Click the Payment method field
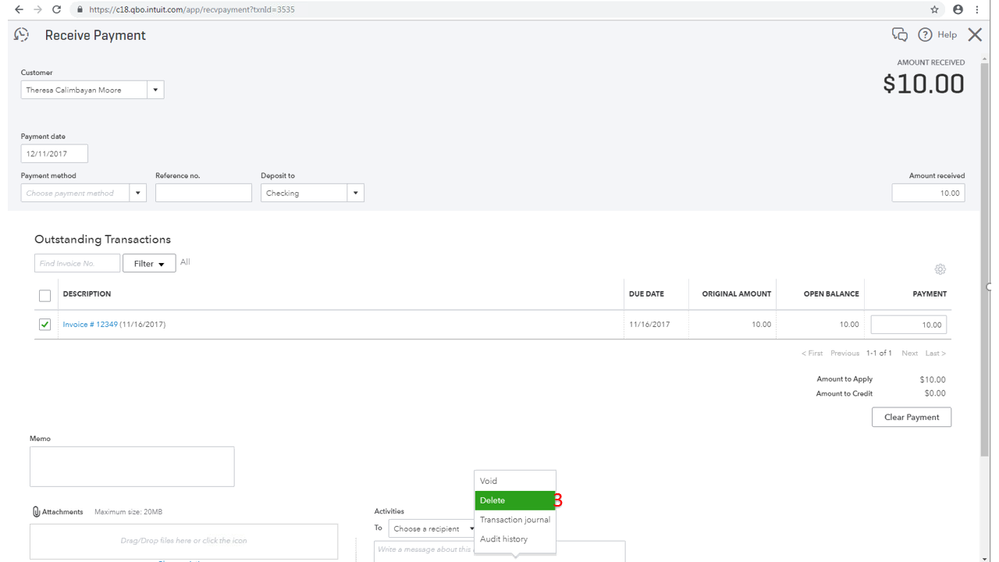The image size is (999, 562). (x=75, y=193)
